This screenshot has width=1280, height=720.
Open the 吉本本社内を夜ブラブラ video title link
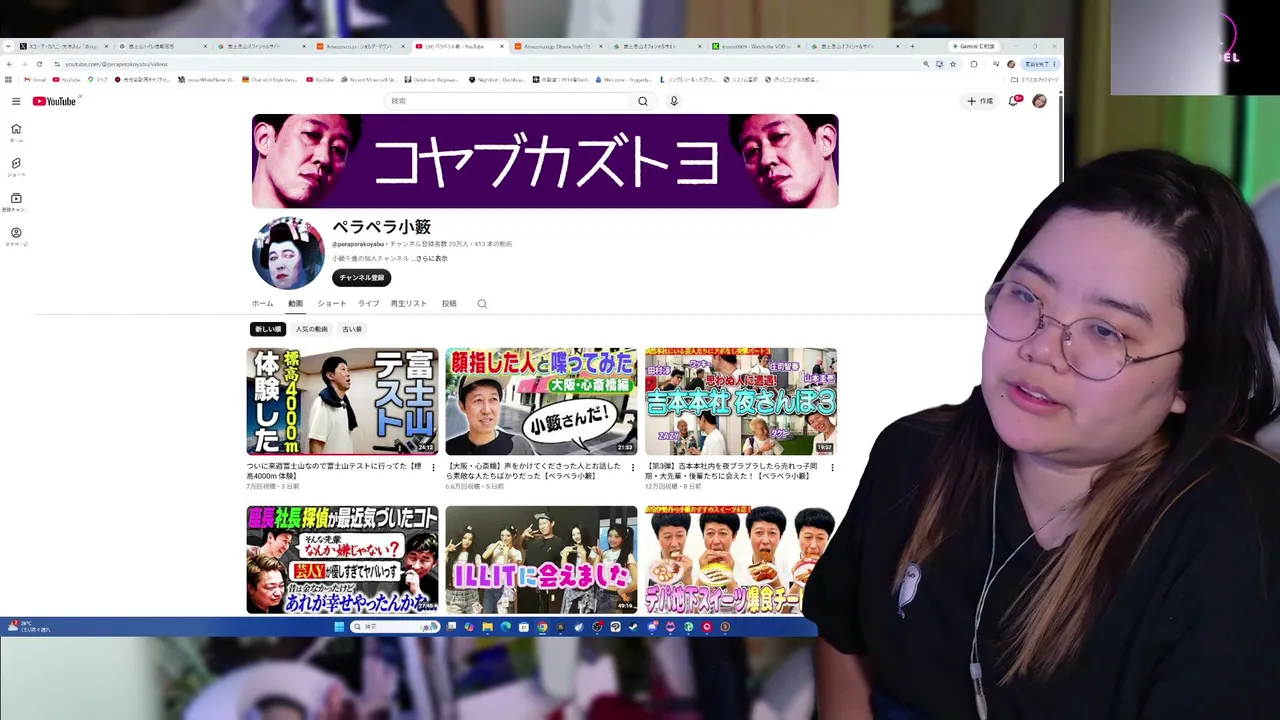734,471
